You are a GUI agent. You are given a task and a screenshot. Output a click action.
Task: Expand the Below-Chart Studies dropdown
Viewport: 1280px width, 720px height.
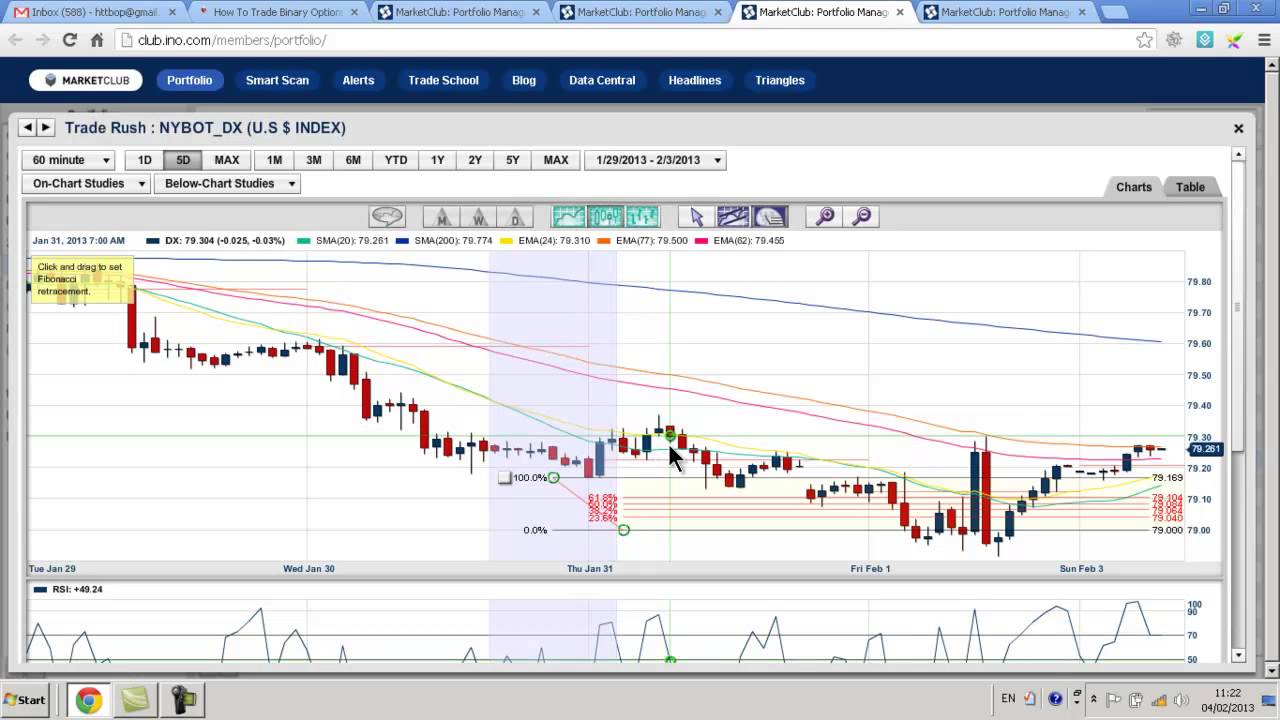[x=227, y=183]
